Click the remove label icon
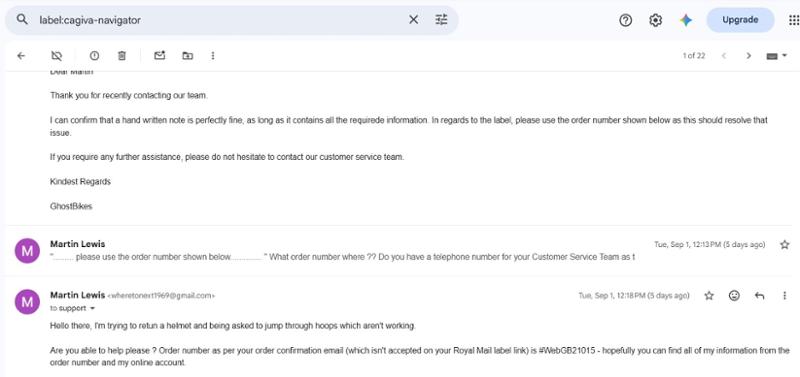Image resolution: width=800 pixels, height=377 pixels. 57,56
